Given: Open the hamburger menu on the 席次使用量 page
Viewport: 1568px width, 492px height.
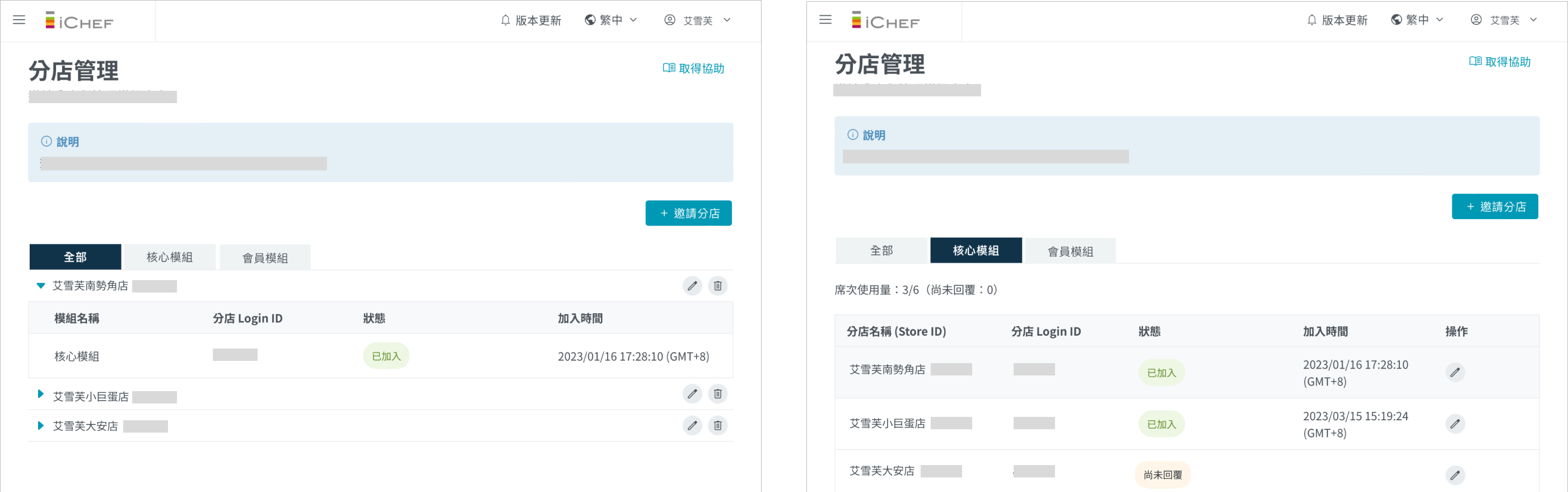Looking at the screenshot, I should point(825,20).
